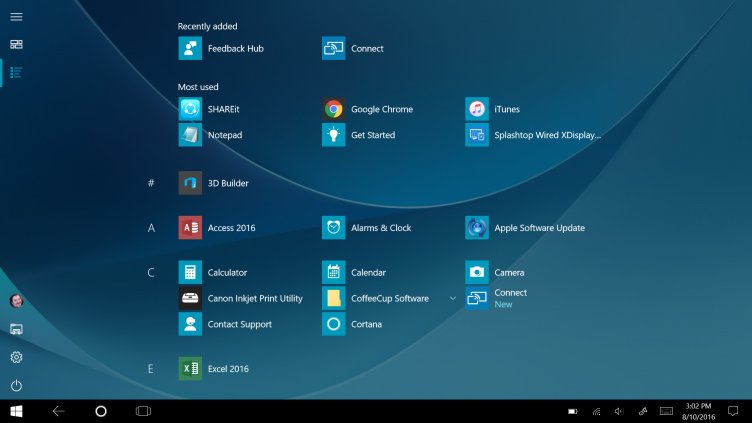Viewport: 752px width, 423px height.
Task: Launch iTunes icon
Action: click(x=477, y=109)
